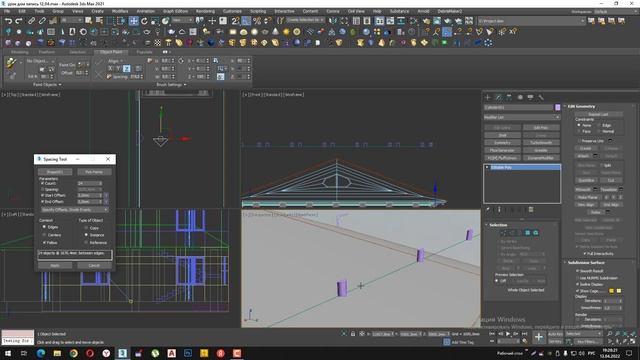Switch to the Motion command panel tab
Screen dimensions: 640x360
(x=520, y=98)
